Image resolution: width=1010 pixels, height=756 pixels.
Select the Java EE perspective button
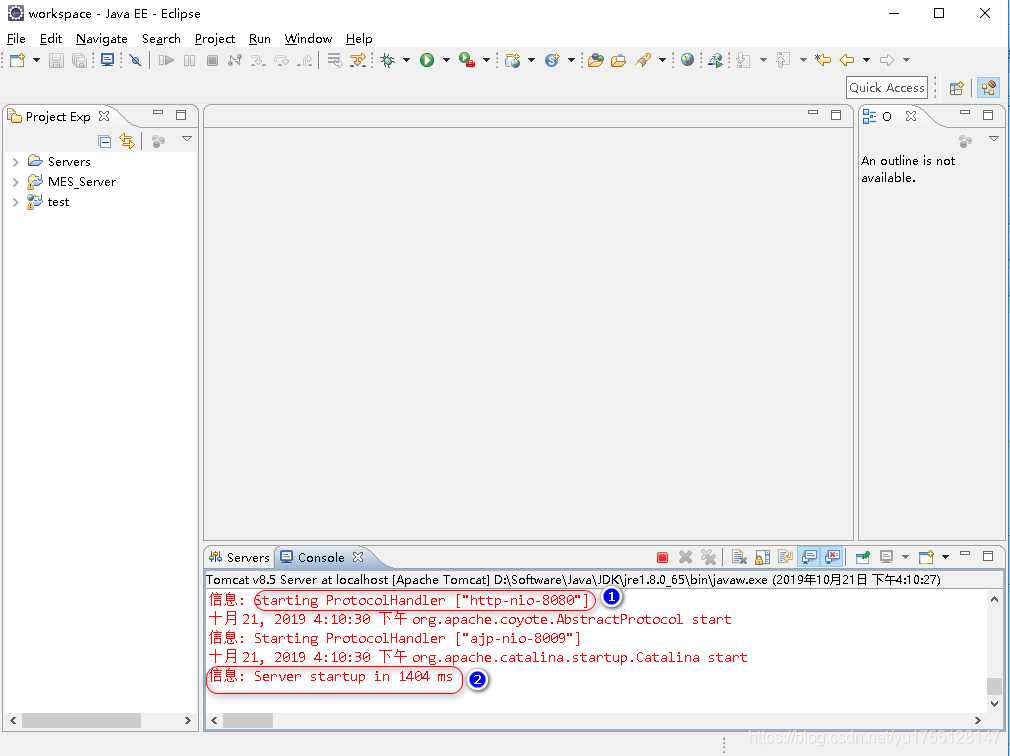(988, 88)
